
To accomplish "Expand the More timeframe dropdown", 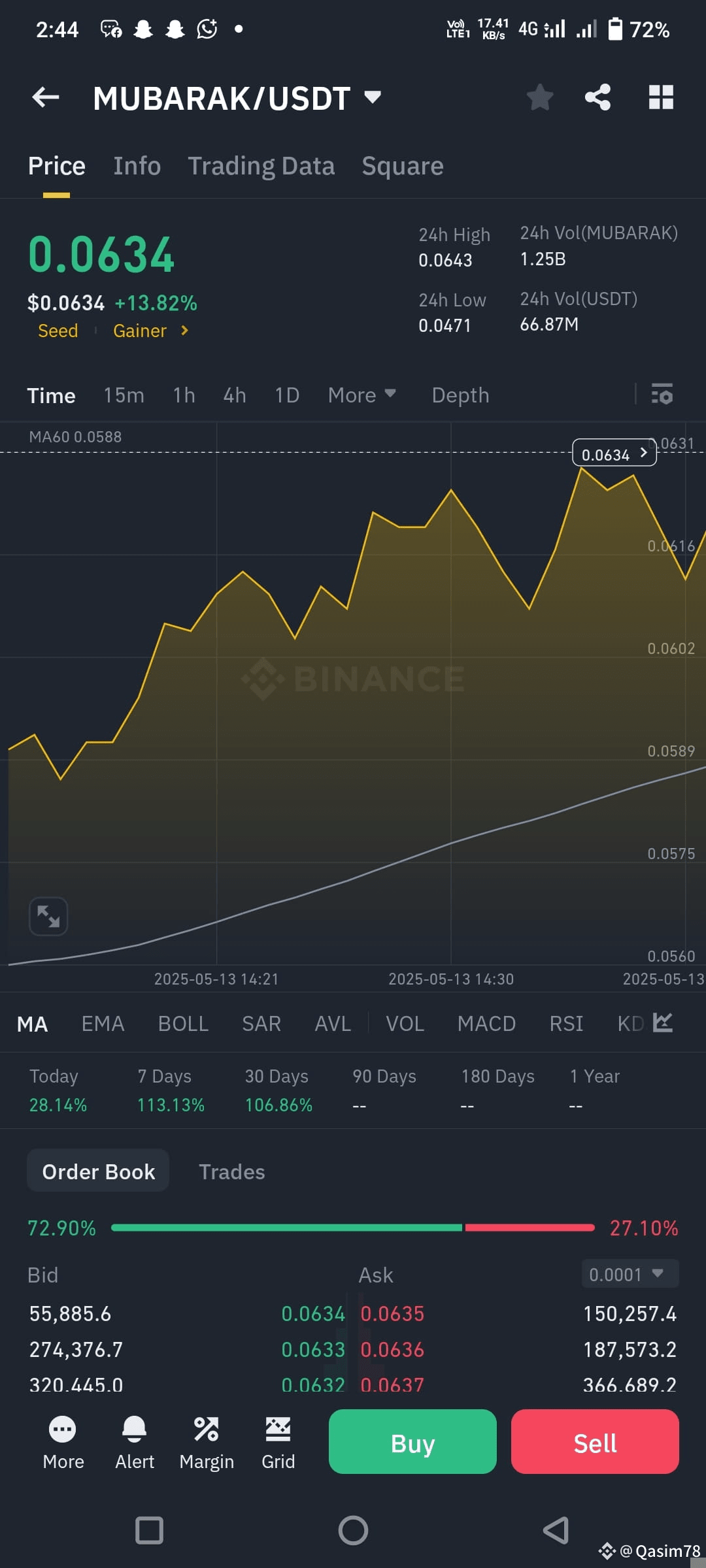I will pyautogui.click(x=362, y=395).
